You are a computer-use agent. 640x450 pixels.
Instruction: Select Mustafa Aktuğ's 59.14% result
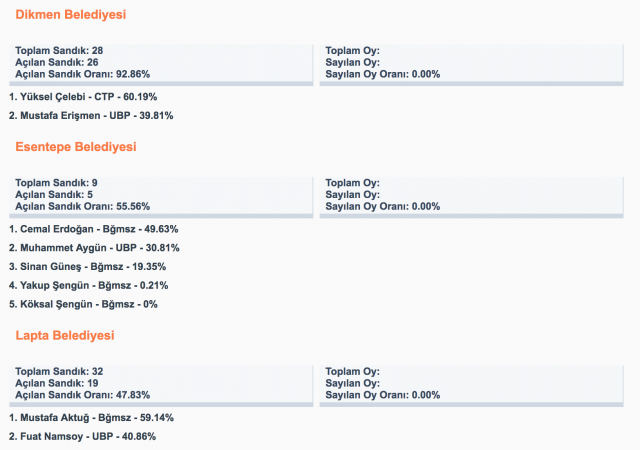point(90,417)
